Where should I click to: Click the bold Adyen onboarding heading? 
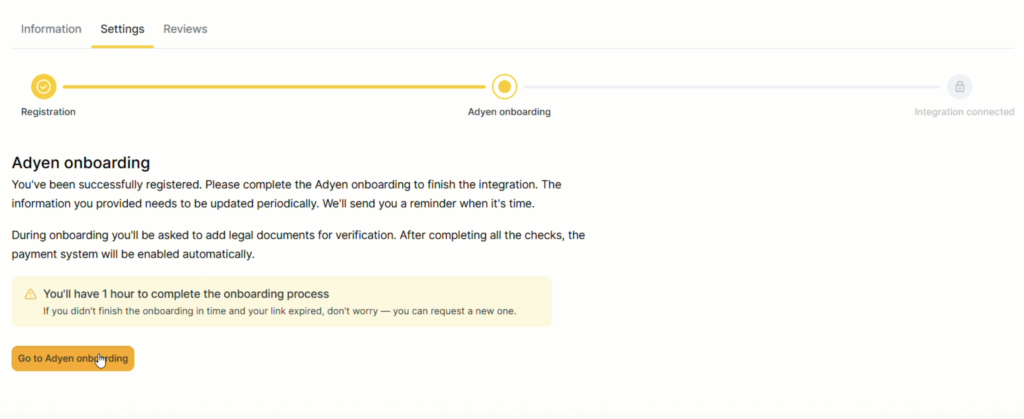[81, 162]
